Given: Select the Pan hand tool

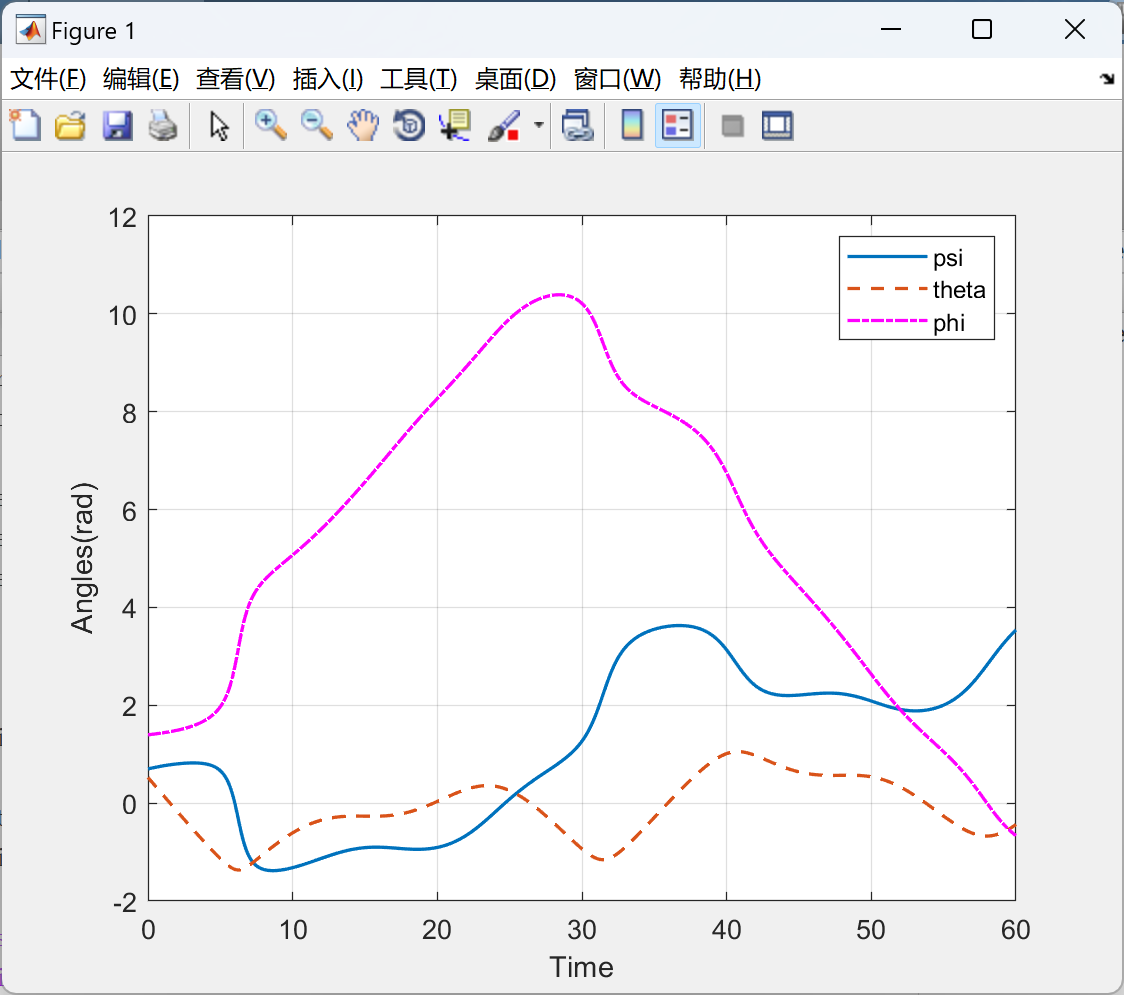Looking at the screenshot, I should [363, 125].
